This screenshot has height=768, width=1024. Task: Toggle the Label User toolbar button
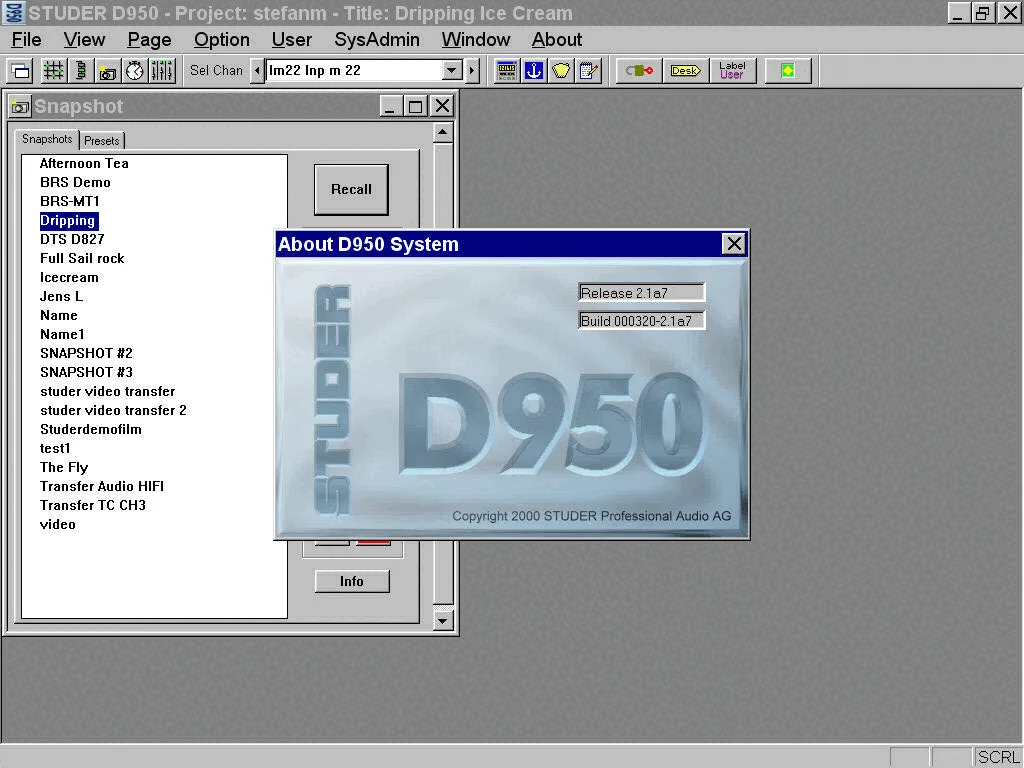click(x=733, y=71)
